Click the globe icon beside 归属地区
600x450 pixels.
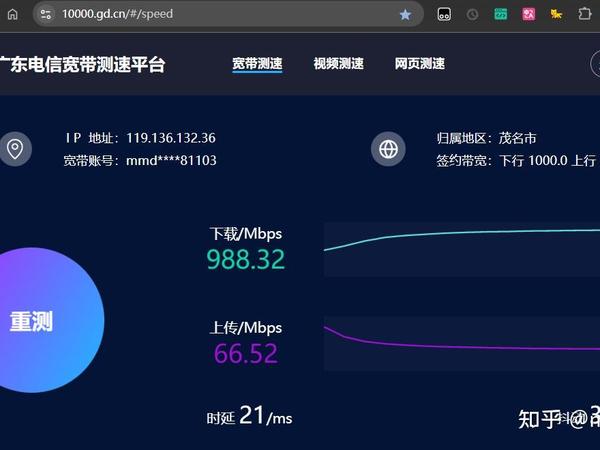coord(388,149)
